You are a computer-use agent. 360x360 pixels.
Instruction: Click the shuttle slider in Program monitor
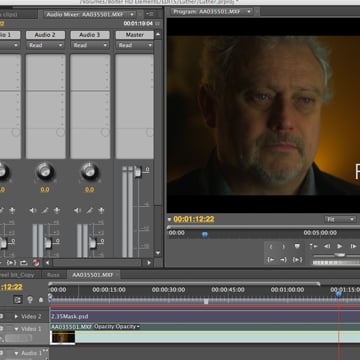tap(339, 255)
